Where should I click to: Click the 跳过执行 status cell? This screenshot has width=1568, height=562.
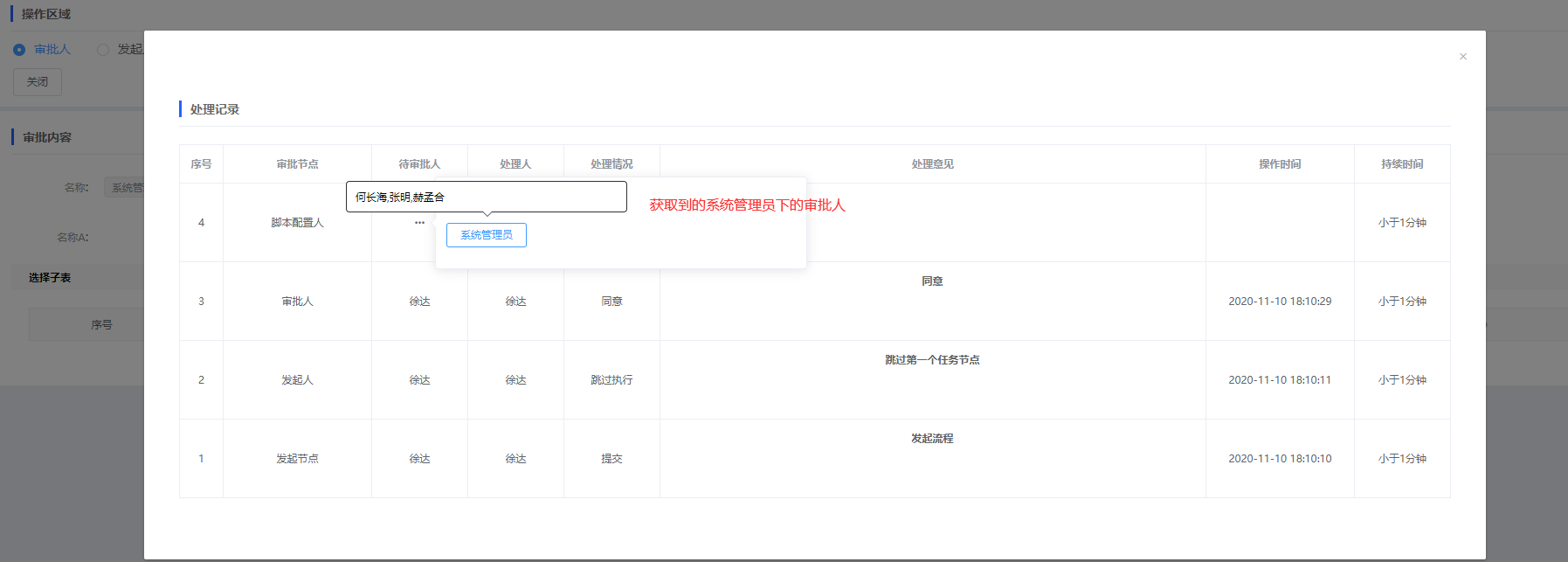point(611,380)
